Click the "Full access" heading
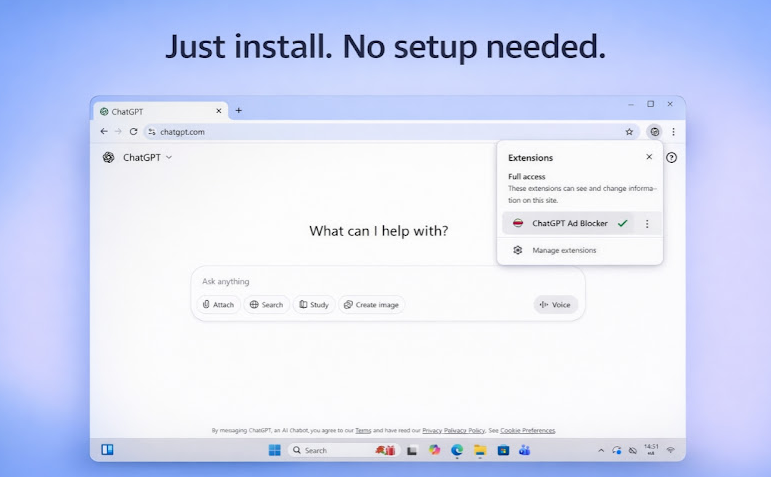Image resolution: width=771 pixels, height=477 pixels. [527, 177]
